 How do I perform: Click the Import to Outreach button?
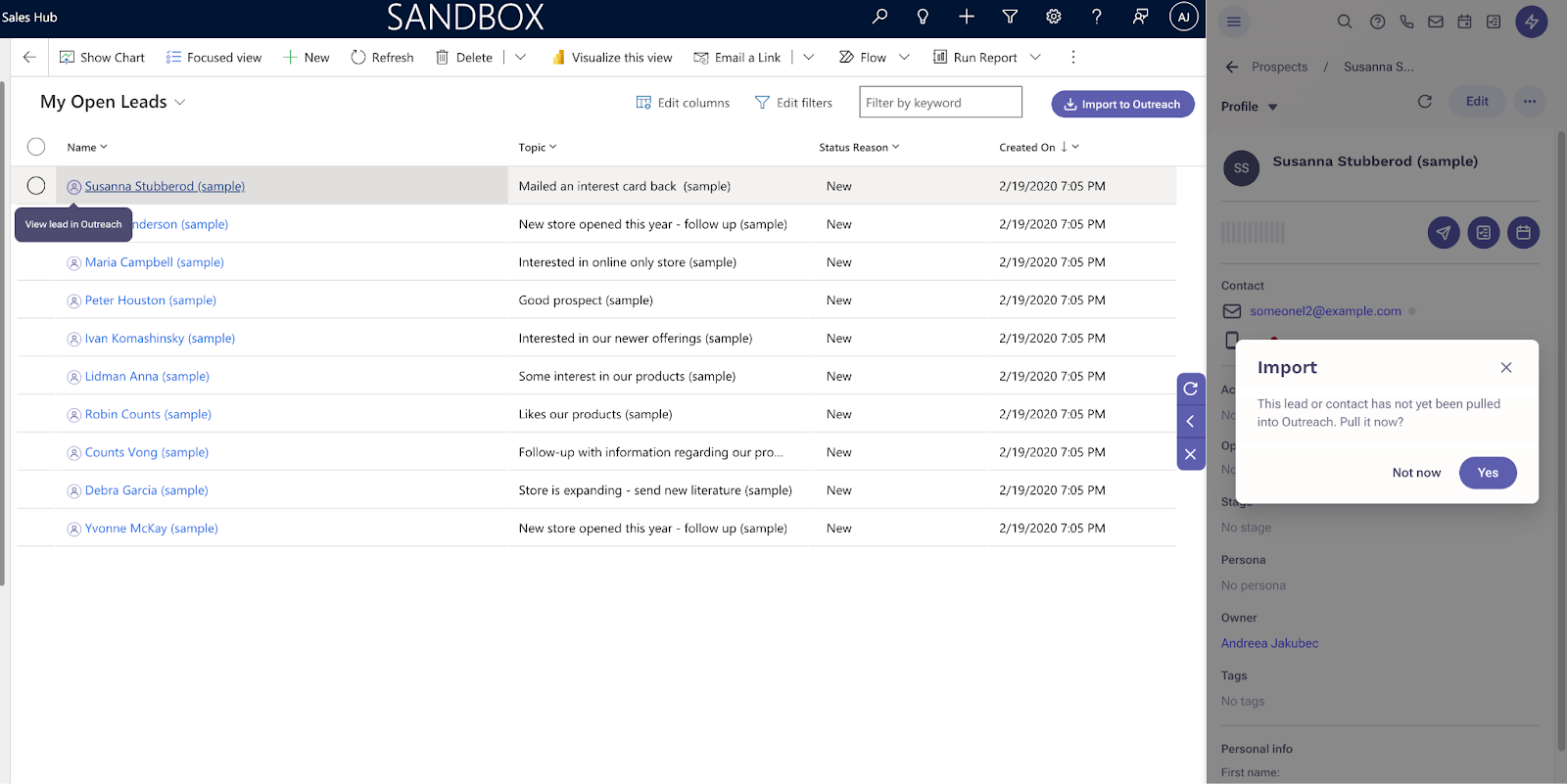(x=1122, y=104)
